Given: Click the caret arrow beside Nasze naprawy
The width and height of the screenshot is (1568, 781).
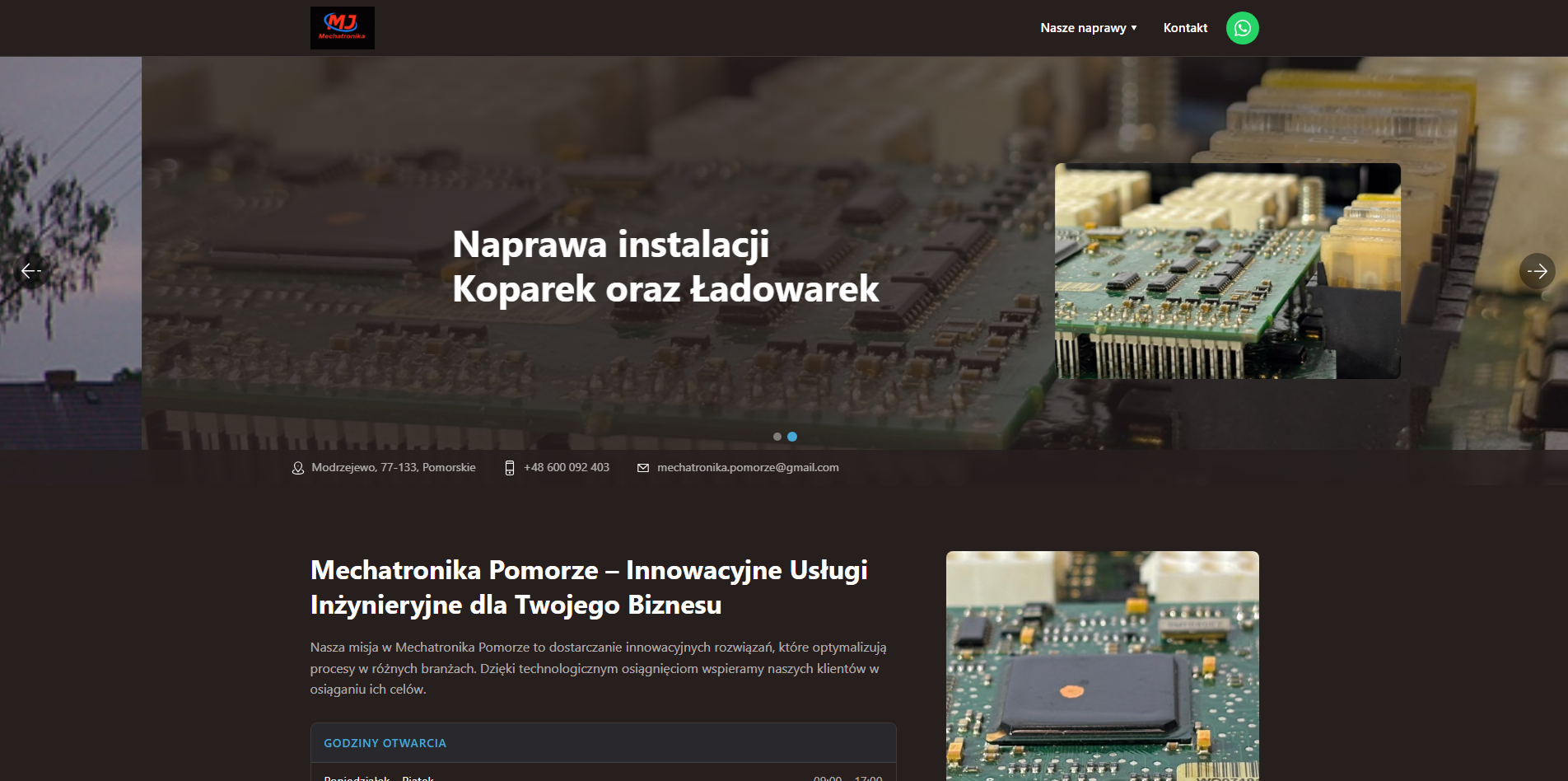Looking at the screenshot, I should coord(1134,28).
